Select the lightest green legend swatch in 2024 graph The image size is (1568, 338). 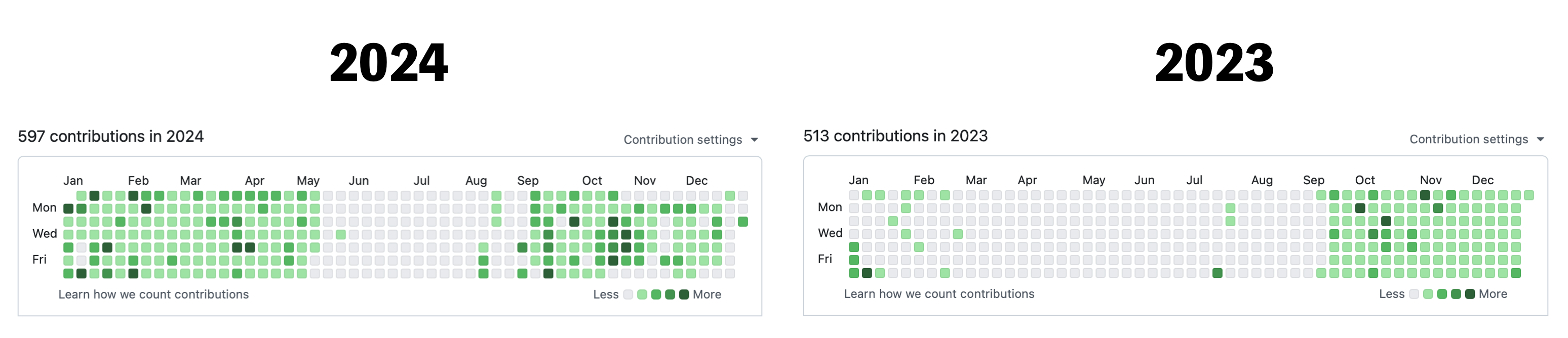coord(642,295)
